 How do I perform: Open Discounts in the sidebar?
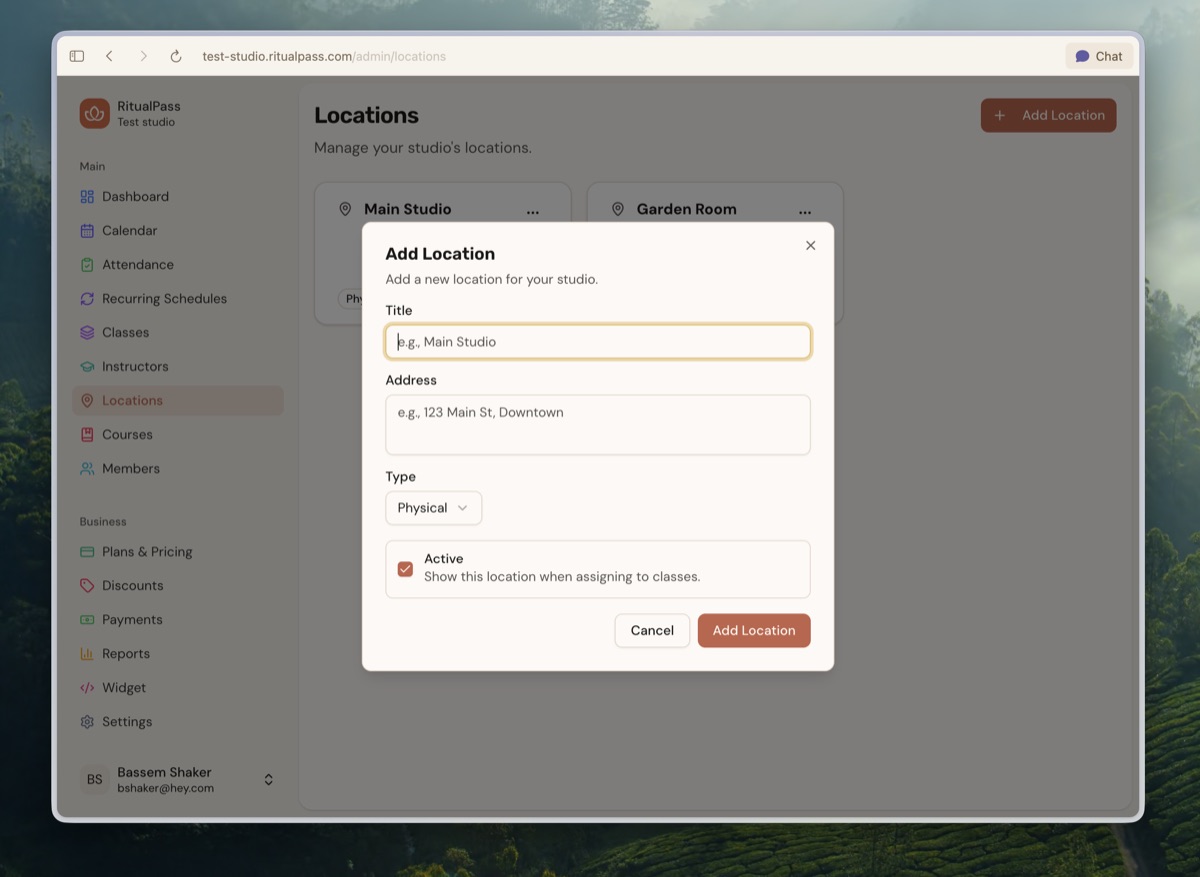(x=178, y=586)
